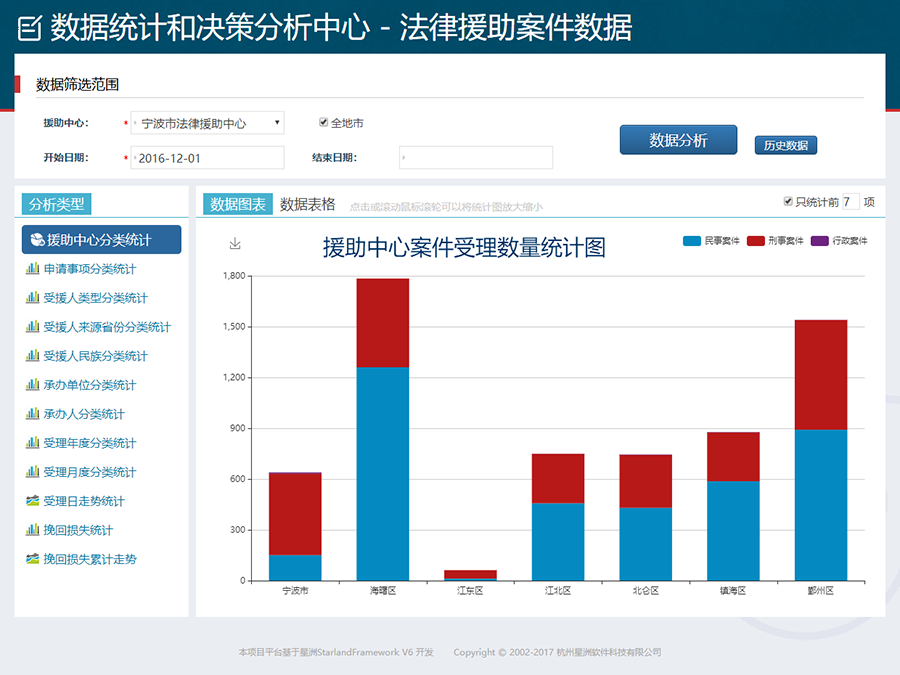Click the chart title 援助中心案件受理数量统计图

(464, 247)
